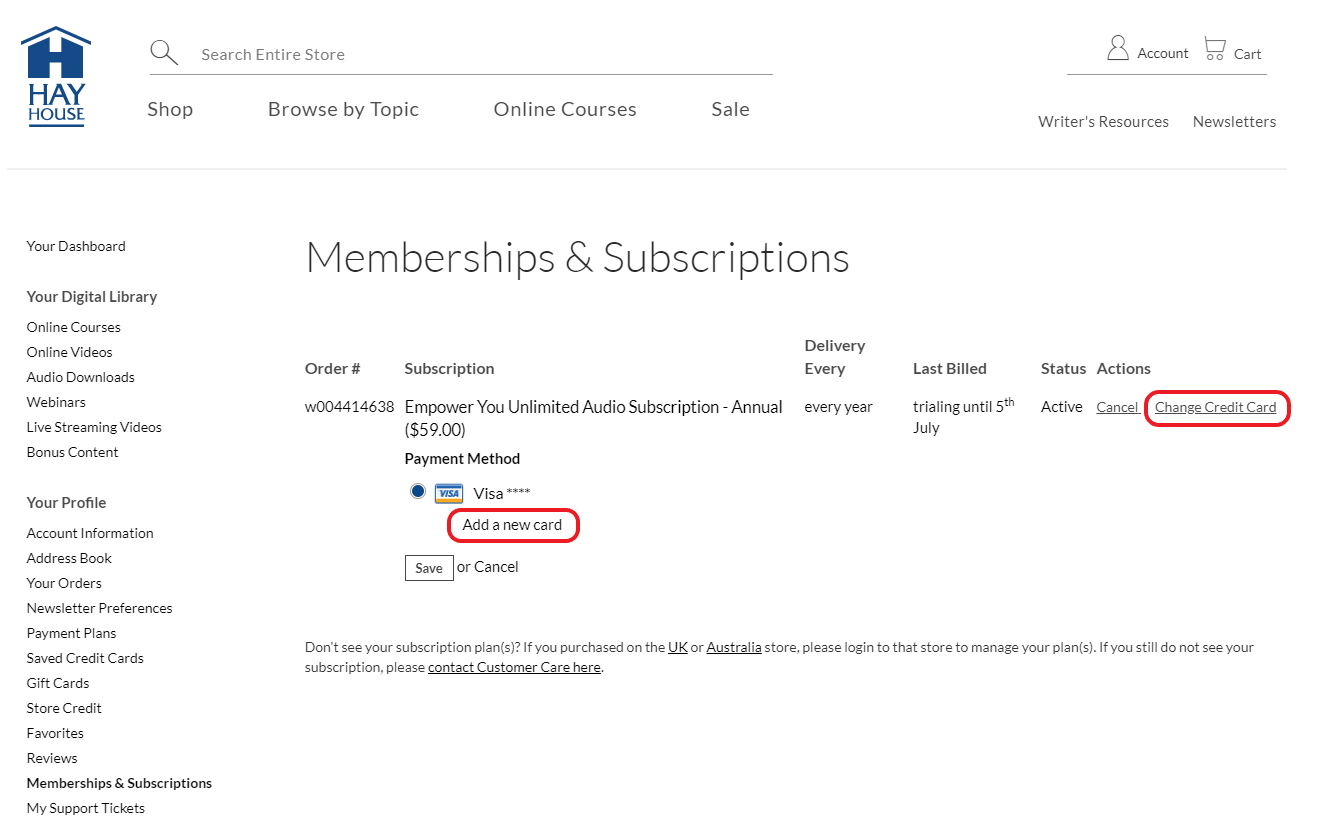Cancel the subscription in Actions column

[1117, 408]
